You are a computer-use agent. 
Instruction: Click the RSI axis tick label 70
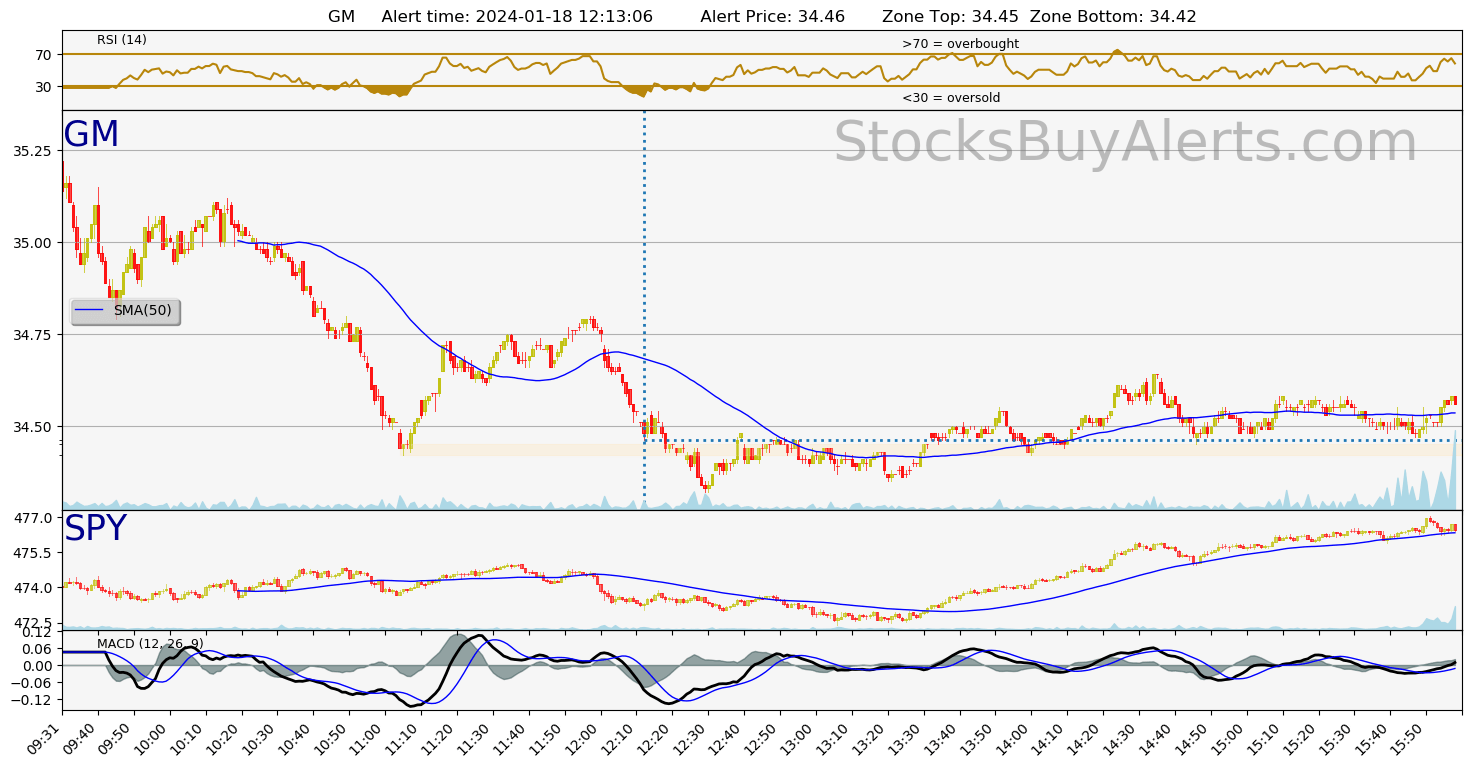pos(43,54)
